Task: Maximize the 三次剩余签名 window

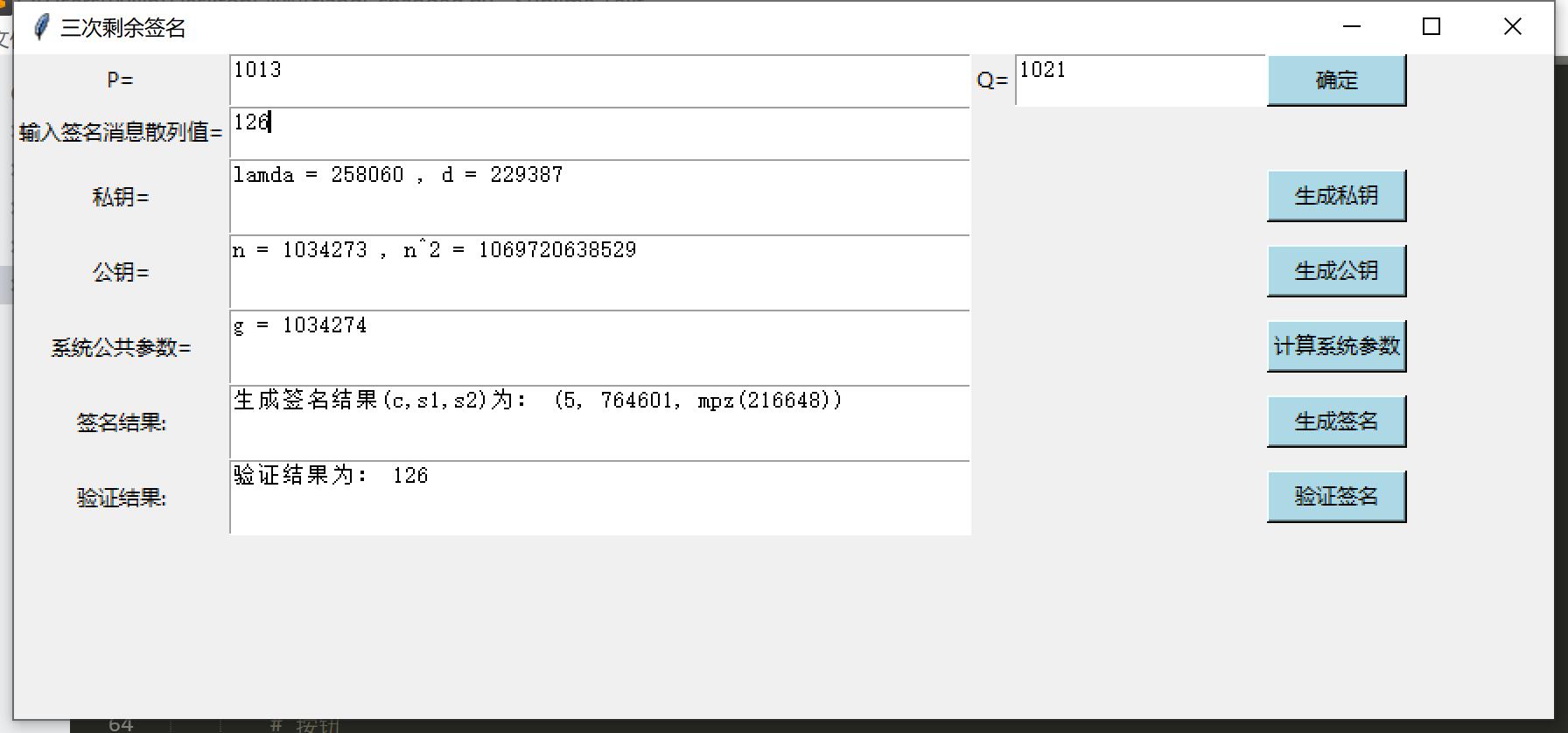Action: point(1431,26)
